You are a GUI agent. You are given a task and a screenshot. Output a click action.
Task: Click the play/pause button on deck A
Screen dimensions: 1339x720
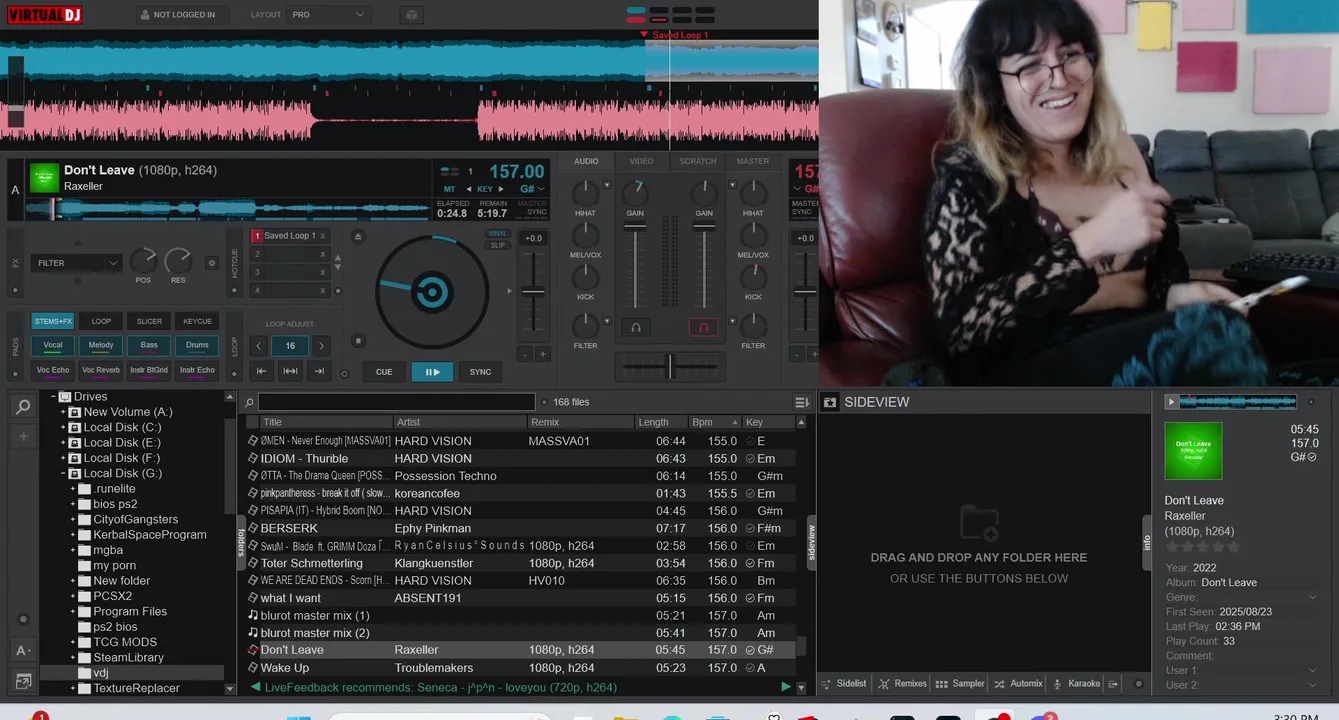point(432,372)
